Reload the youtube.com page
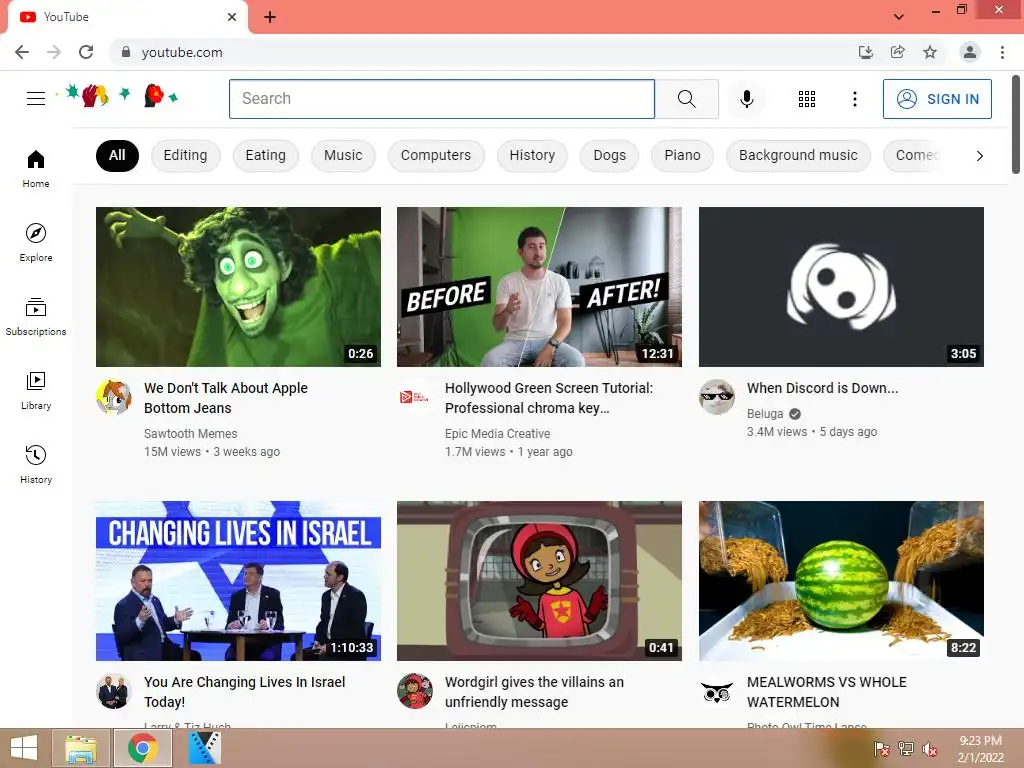 [86, 52]
